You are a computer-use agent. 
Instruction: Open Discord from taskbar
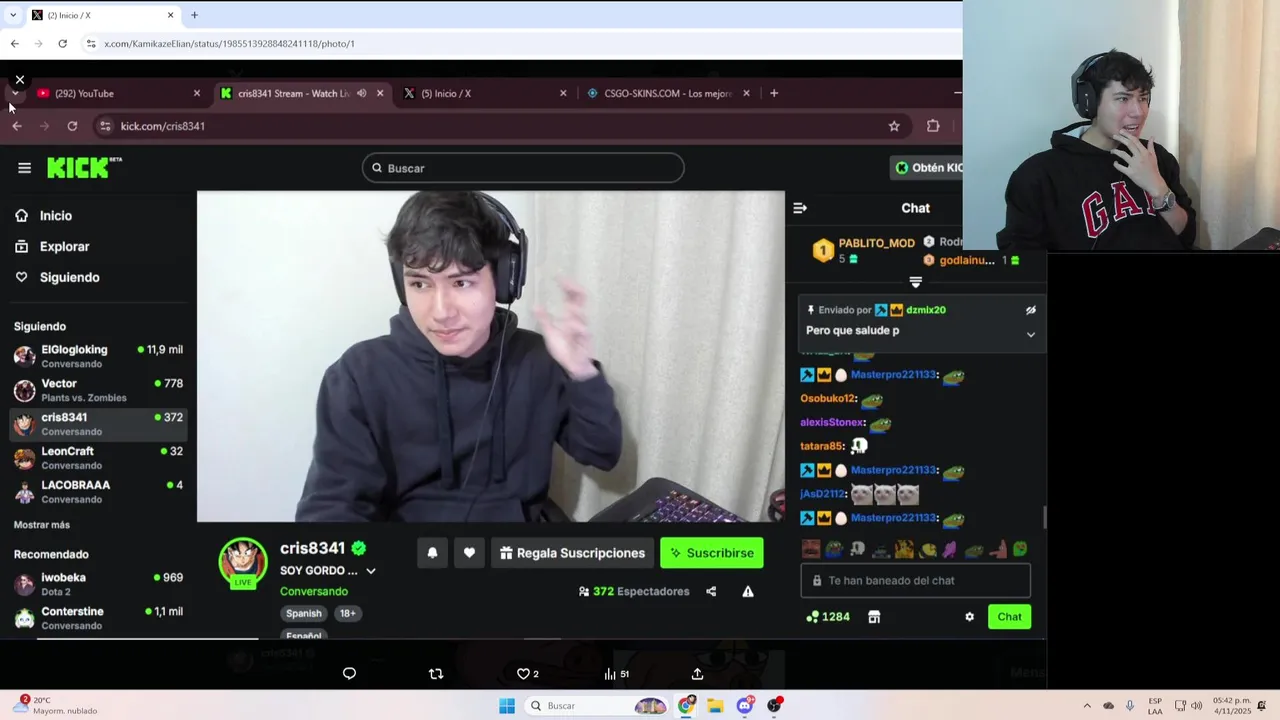[x=745, y=706]
